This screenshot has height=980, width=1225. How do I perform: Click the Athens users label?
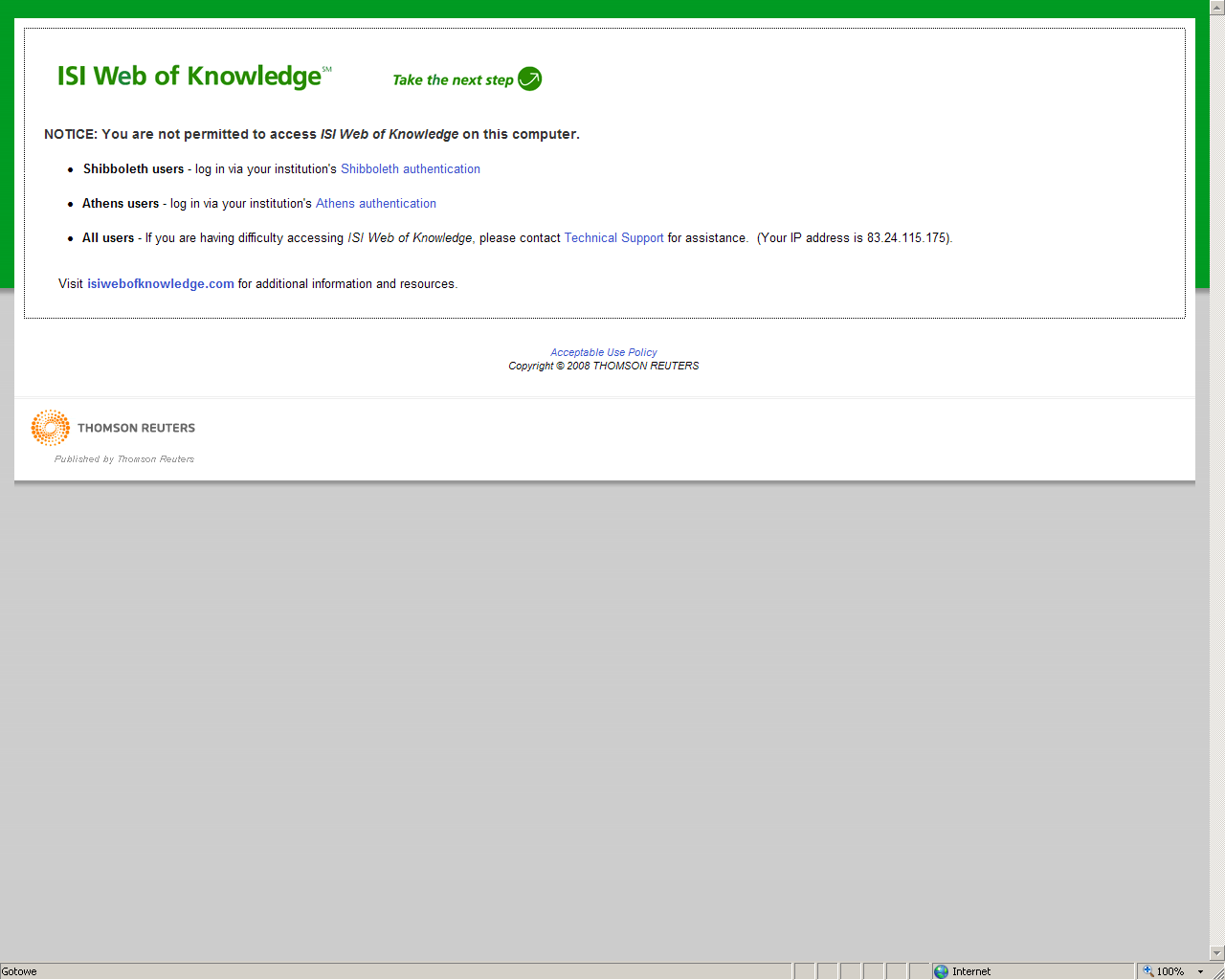121,204
